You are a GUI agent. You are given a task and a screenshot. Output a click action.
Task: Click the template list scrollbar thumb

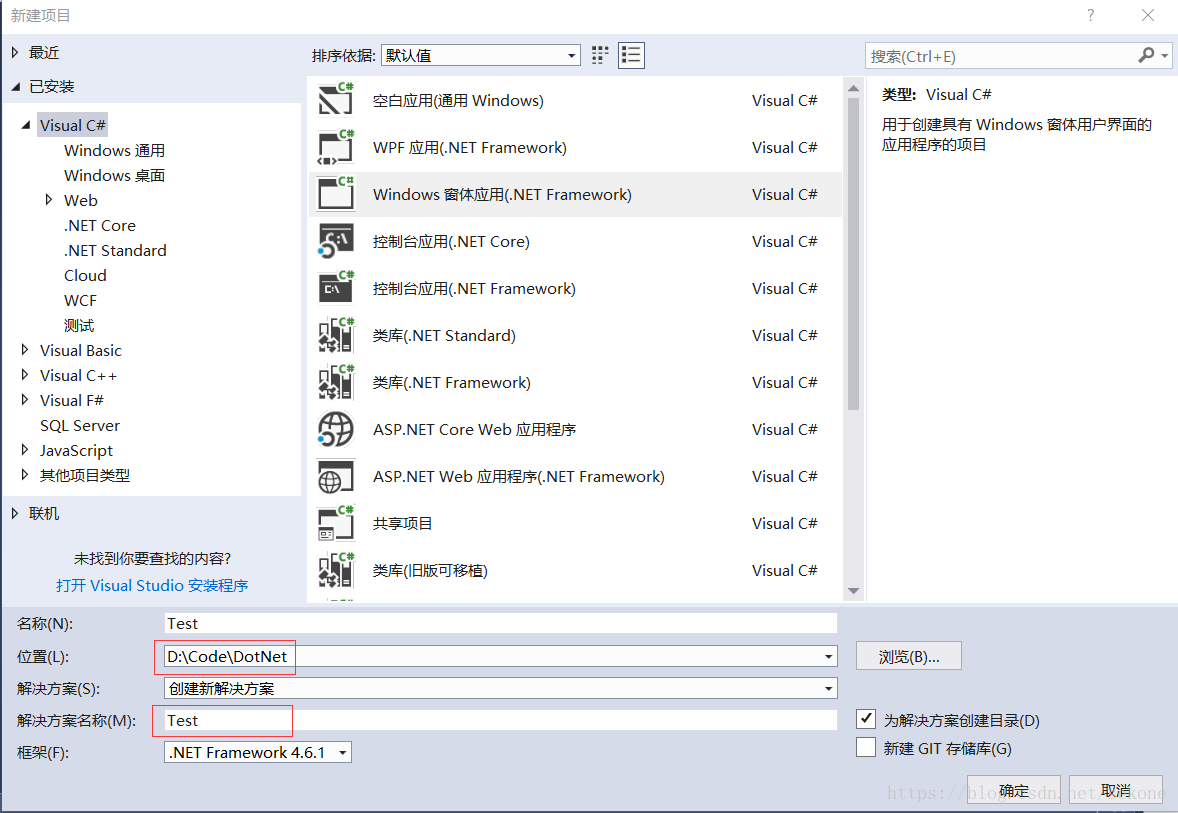853,253
